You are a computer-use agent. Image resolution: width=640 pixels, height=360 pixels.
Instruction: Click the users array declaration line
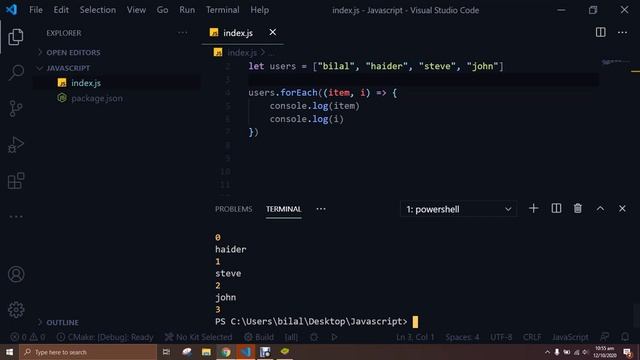pos(376,66)
